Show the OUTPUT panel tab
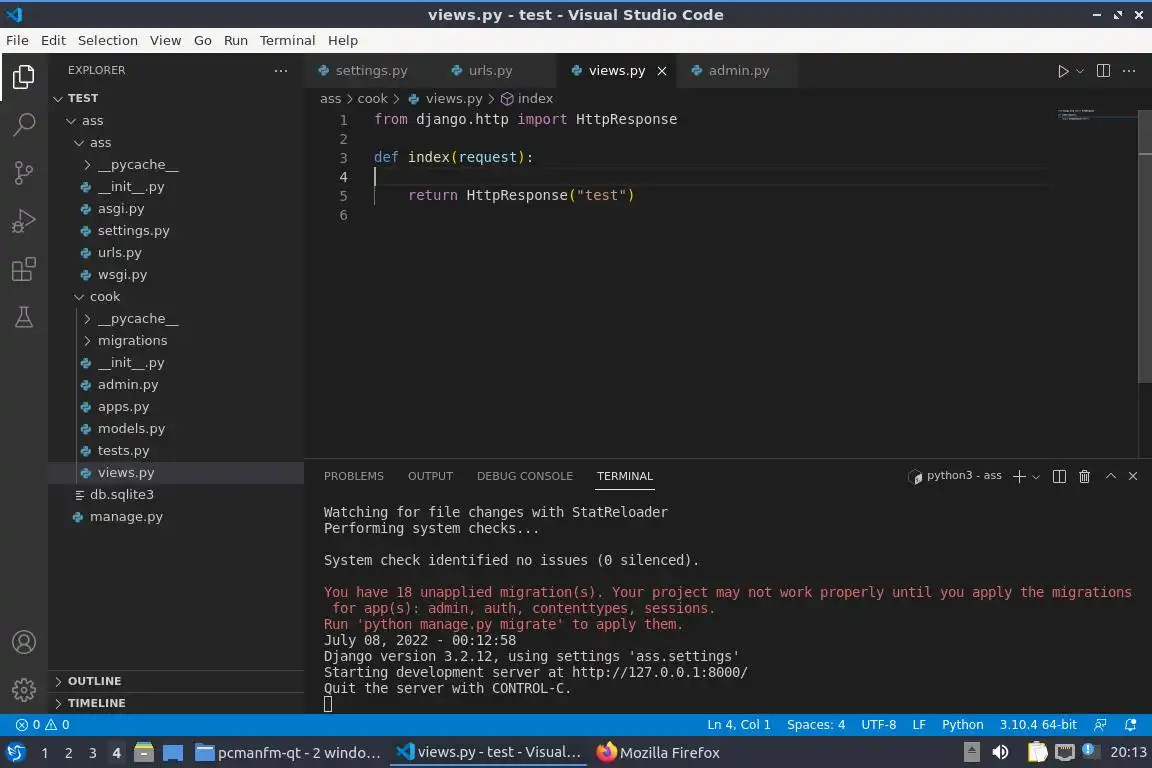Screen dimensions: 1152x768 431,476
